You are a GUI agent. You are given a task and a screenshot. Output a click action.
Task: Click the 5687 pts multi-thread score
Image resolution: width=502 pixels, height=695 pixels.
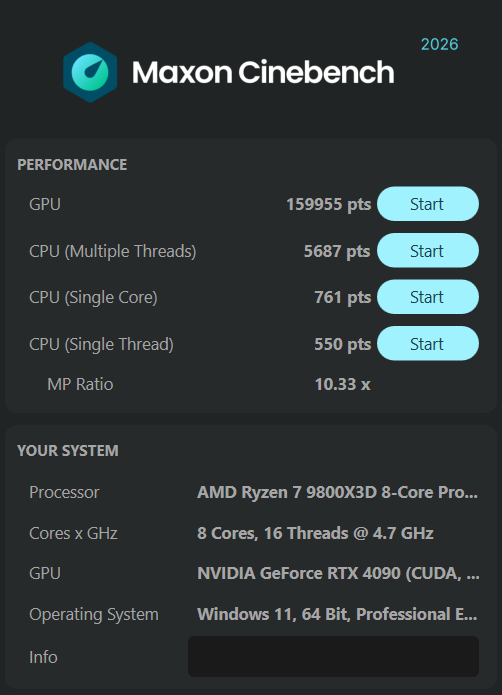pyautogui.click(x=337, y=251)
